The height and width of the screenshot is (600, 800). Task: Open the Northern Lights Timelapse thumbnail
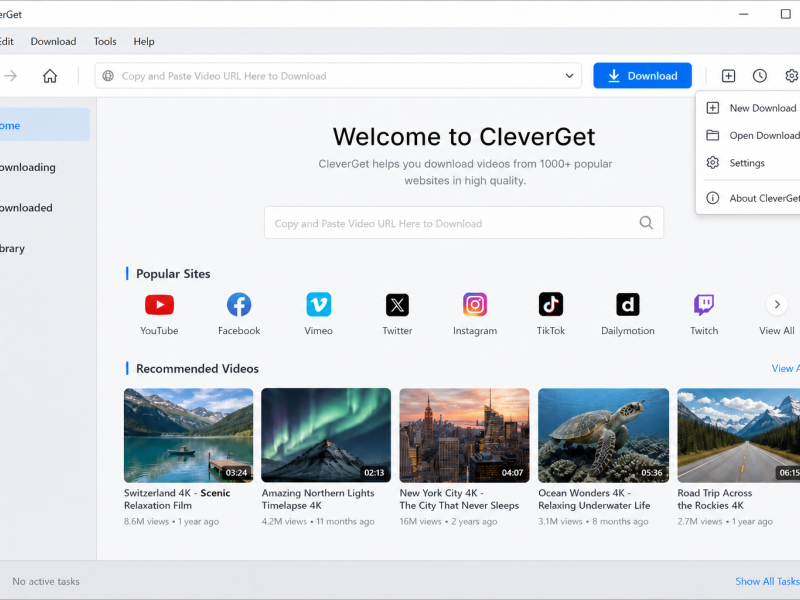(x=326, y=435)
